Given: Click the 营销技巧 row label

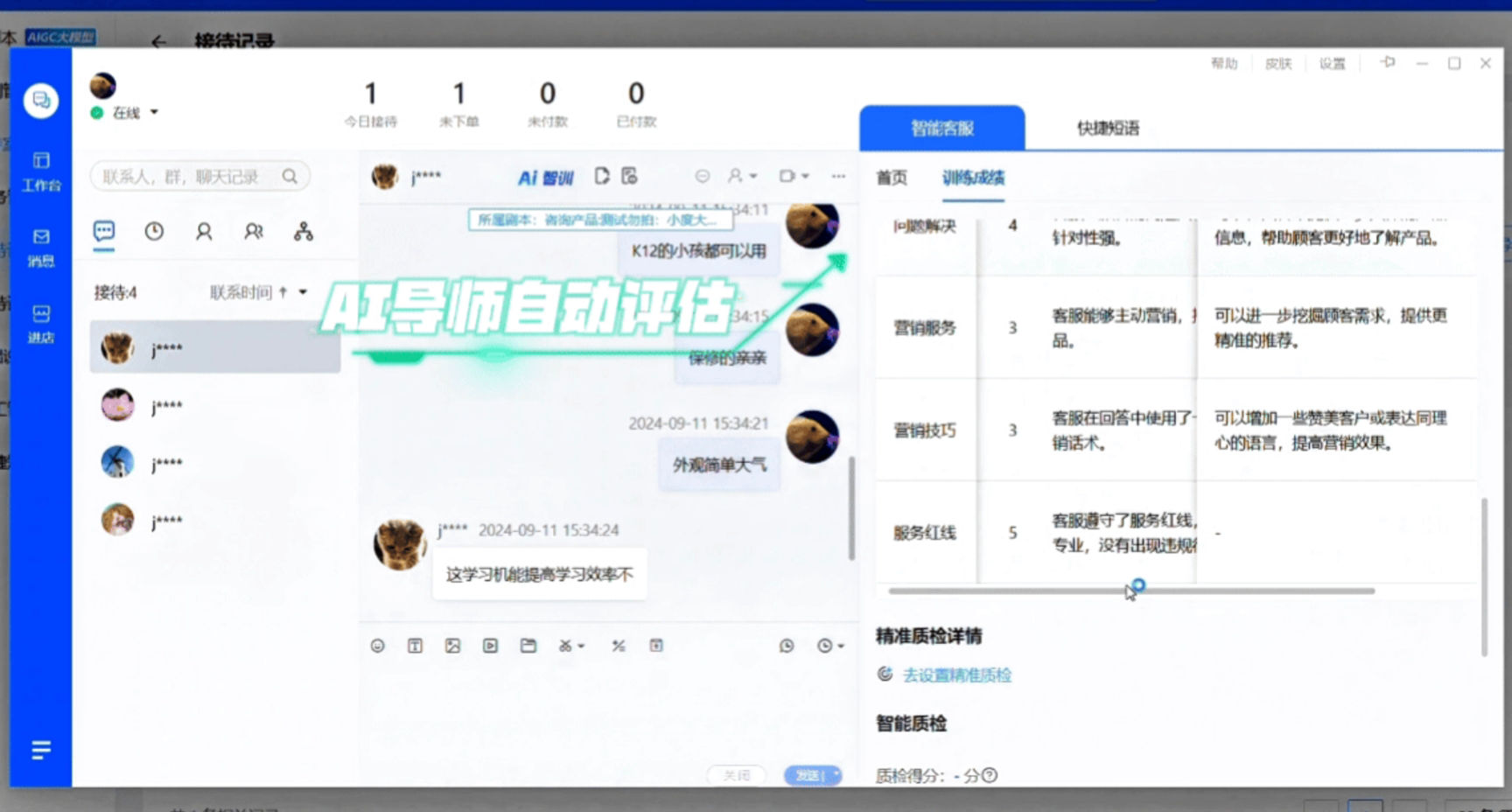Looking at the screenshot, I should click(x=925, y=430).
